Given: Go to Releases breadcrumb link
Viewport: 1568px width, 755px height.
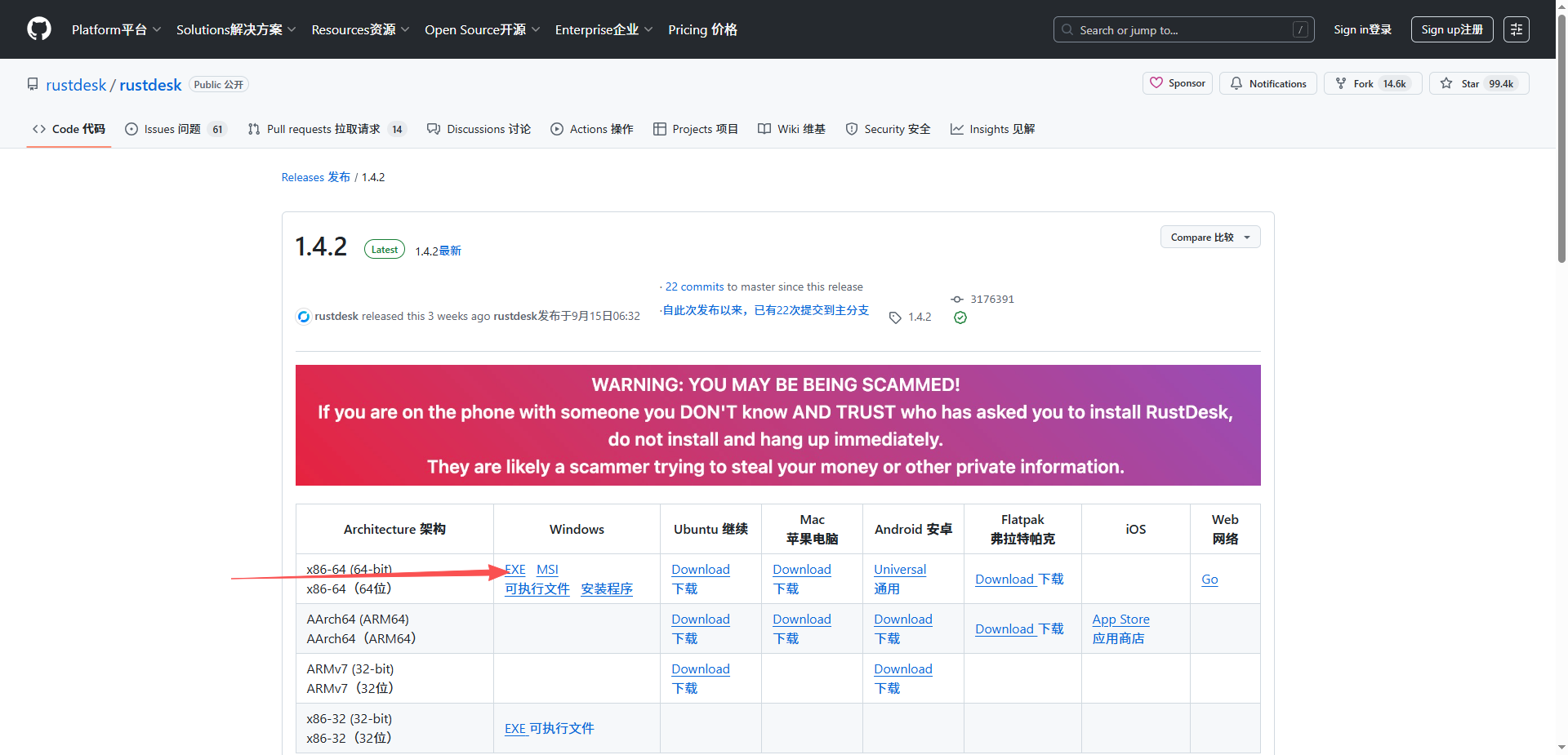Looking at the screenshot, I should coord(316,177).
